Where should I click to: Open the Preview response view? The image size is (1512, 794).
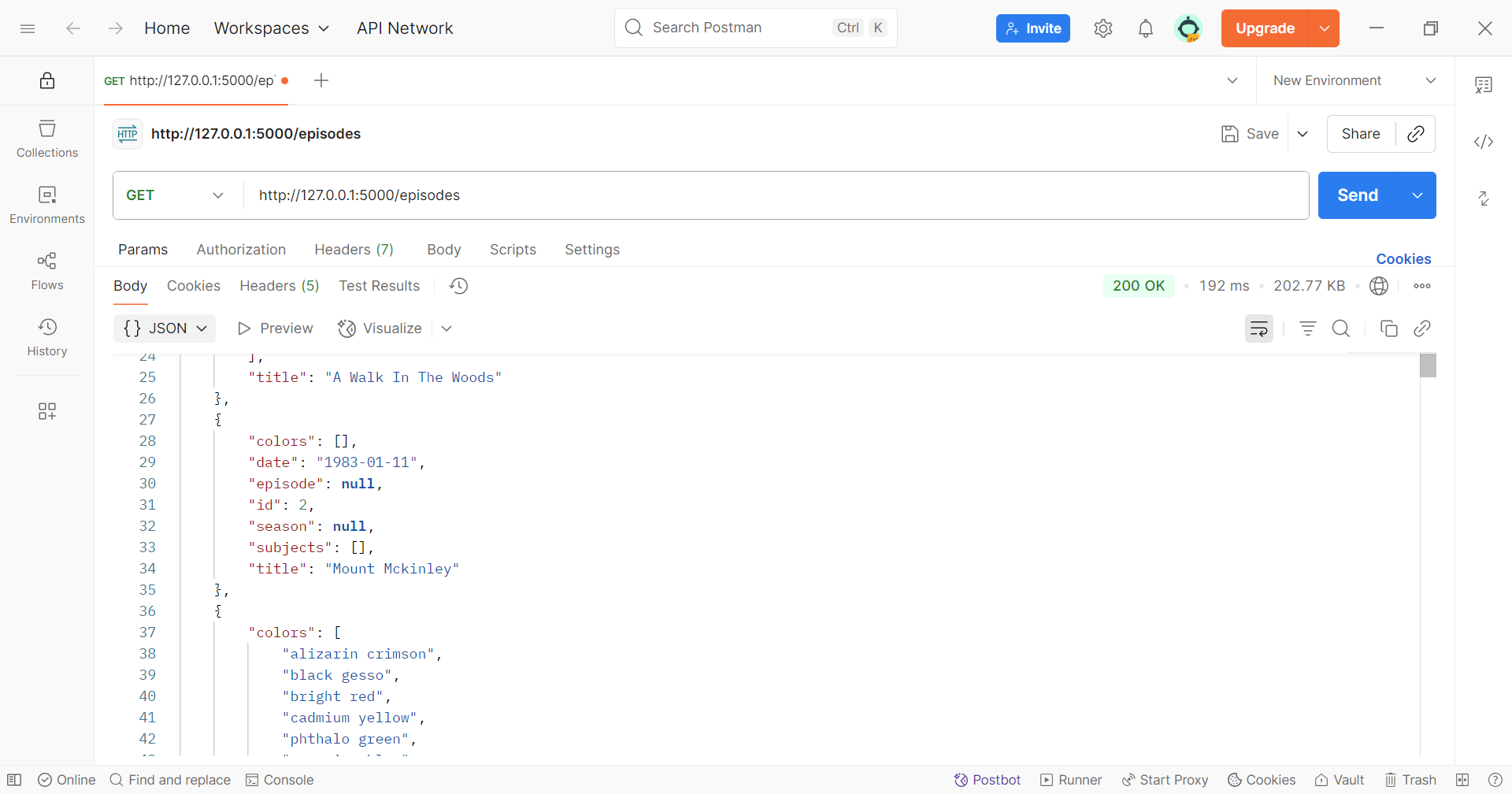(276, 328)
